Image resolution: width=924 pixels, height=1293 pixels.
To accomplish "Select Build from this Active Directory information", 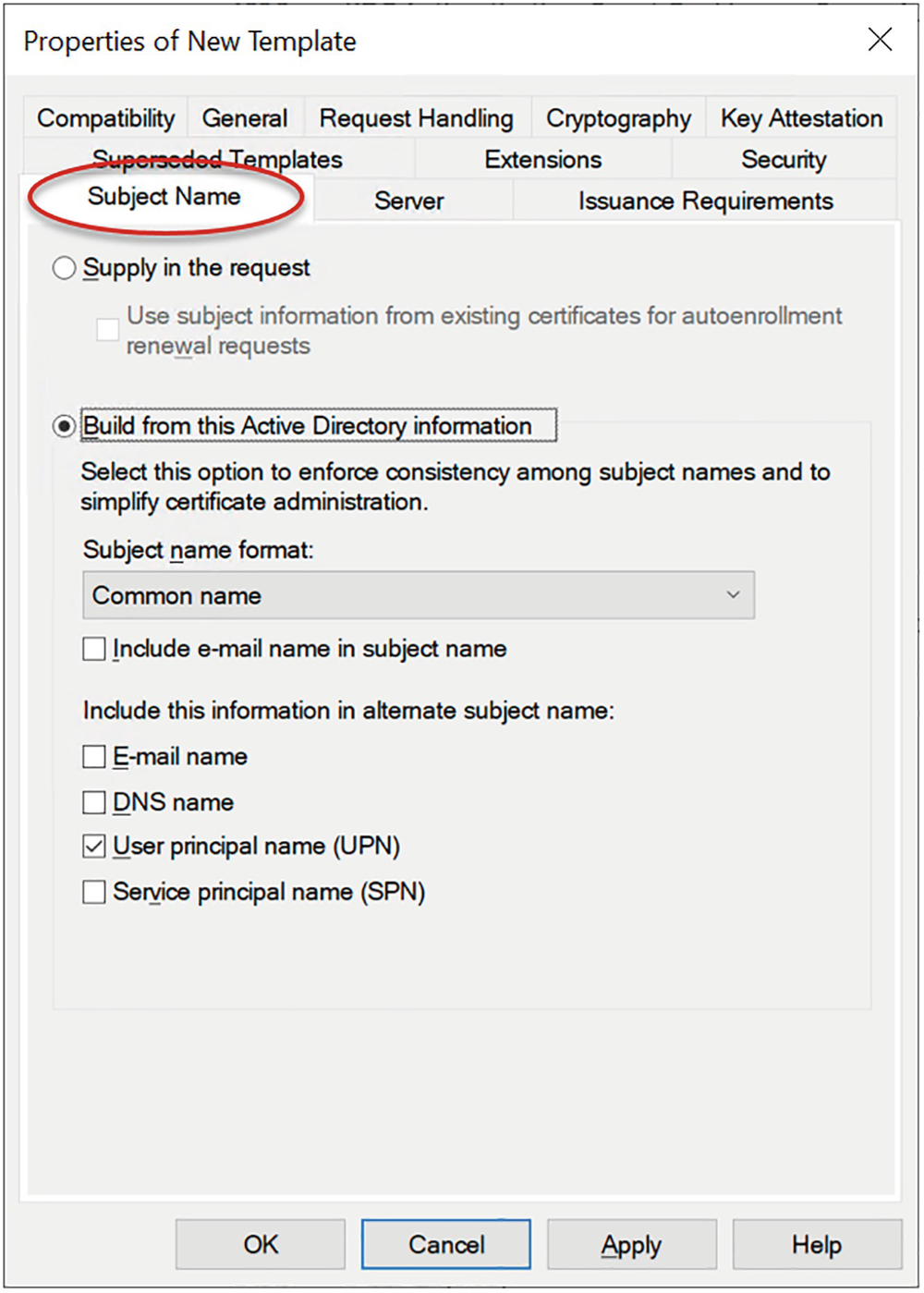I will coord(63,426).
